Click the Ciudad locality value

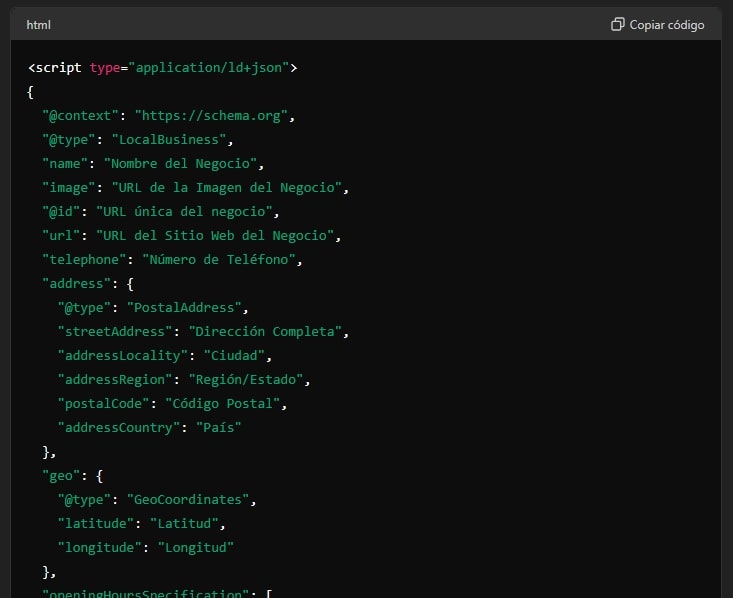[x=237, y=356]
